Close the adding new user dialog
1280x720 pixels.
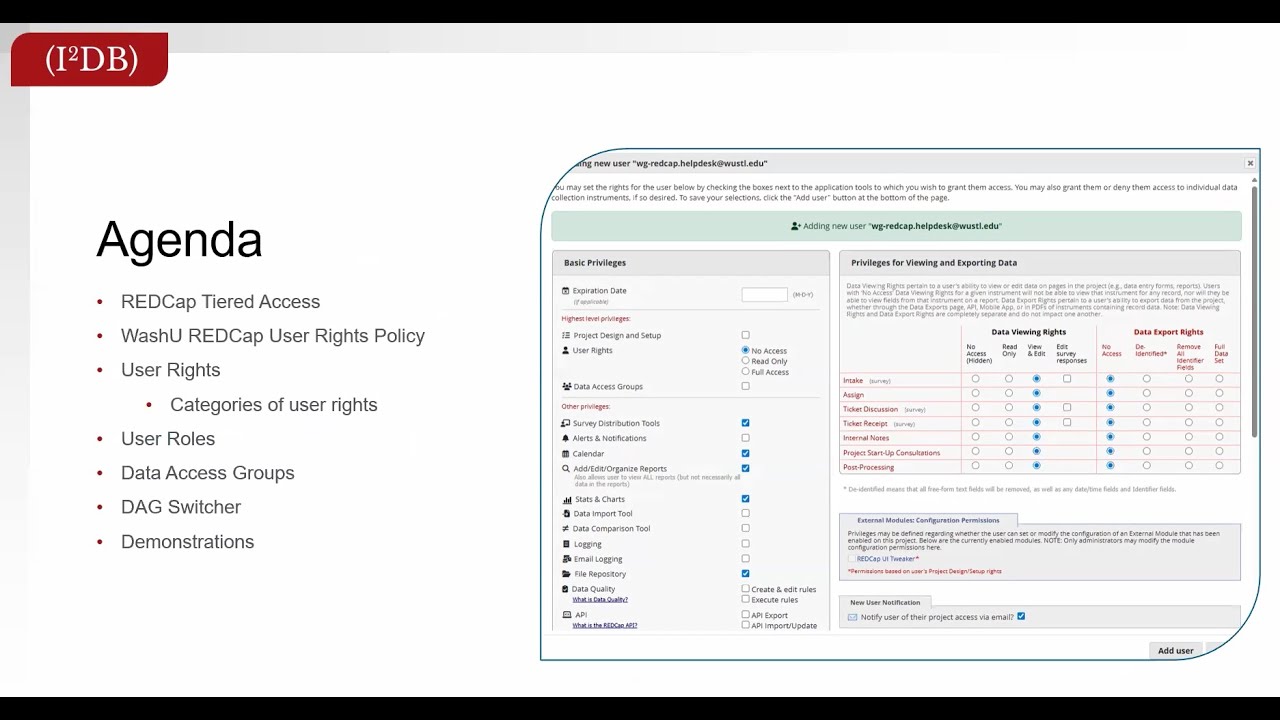(x=1250, y=163)
